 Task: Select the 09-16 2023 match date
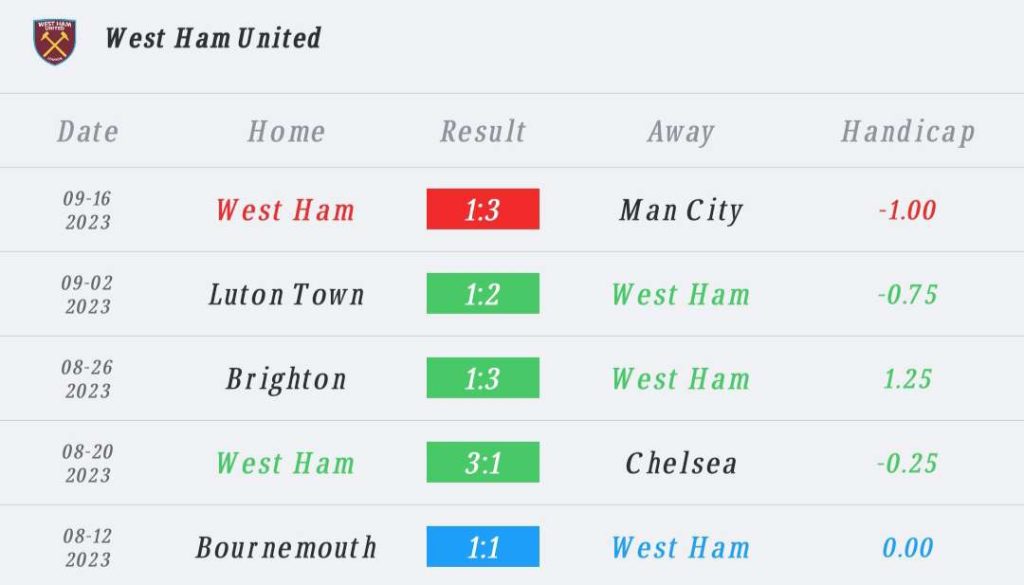(88, 210)
